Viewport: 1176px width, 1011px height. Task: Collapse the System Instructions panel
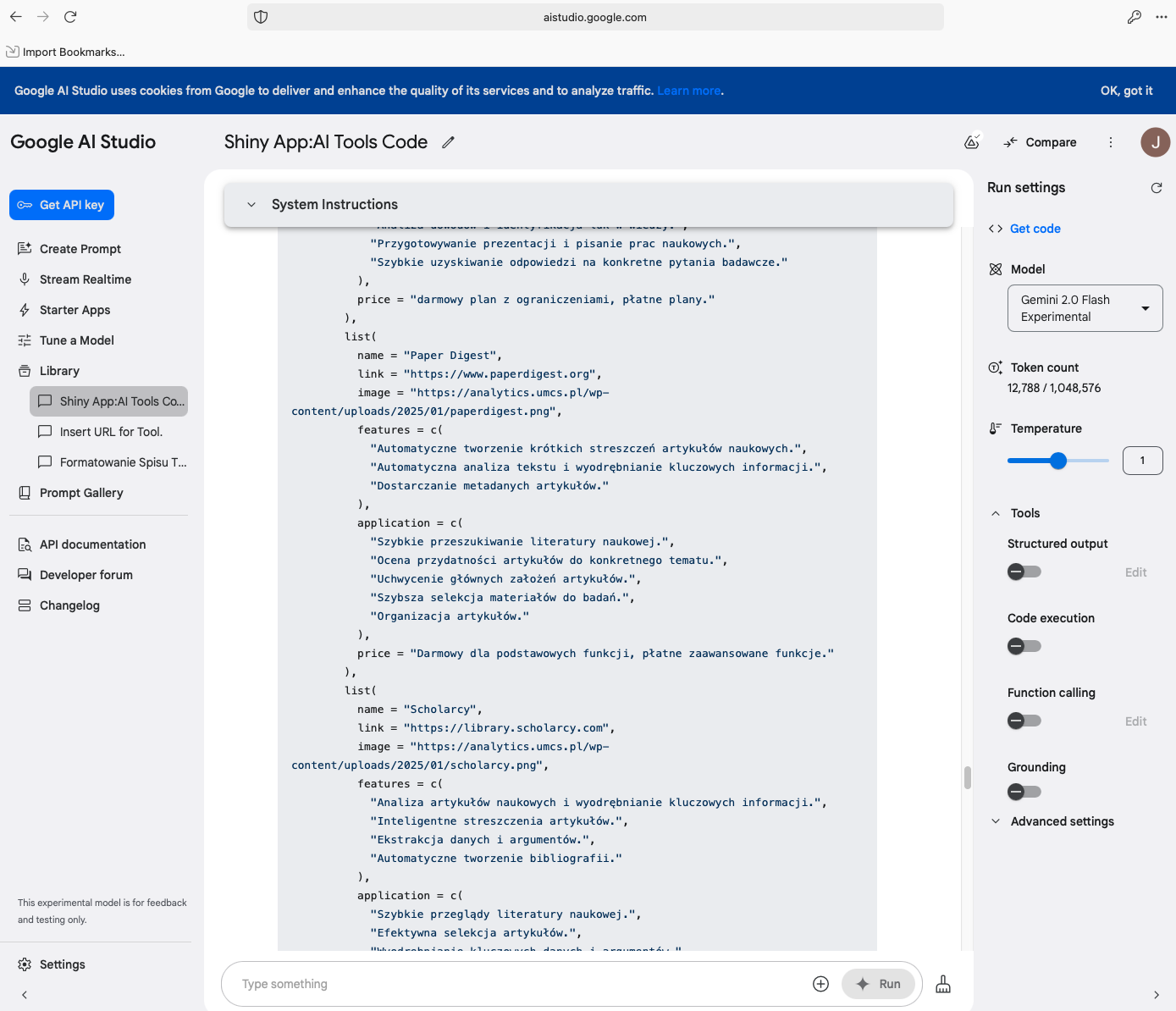pos(251,205)
